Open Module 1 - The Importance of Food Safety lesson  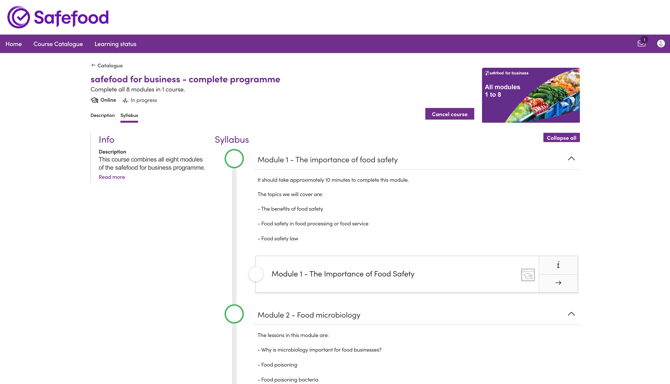click(x=343, y=274)
